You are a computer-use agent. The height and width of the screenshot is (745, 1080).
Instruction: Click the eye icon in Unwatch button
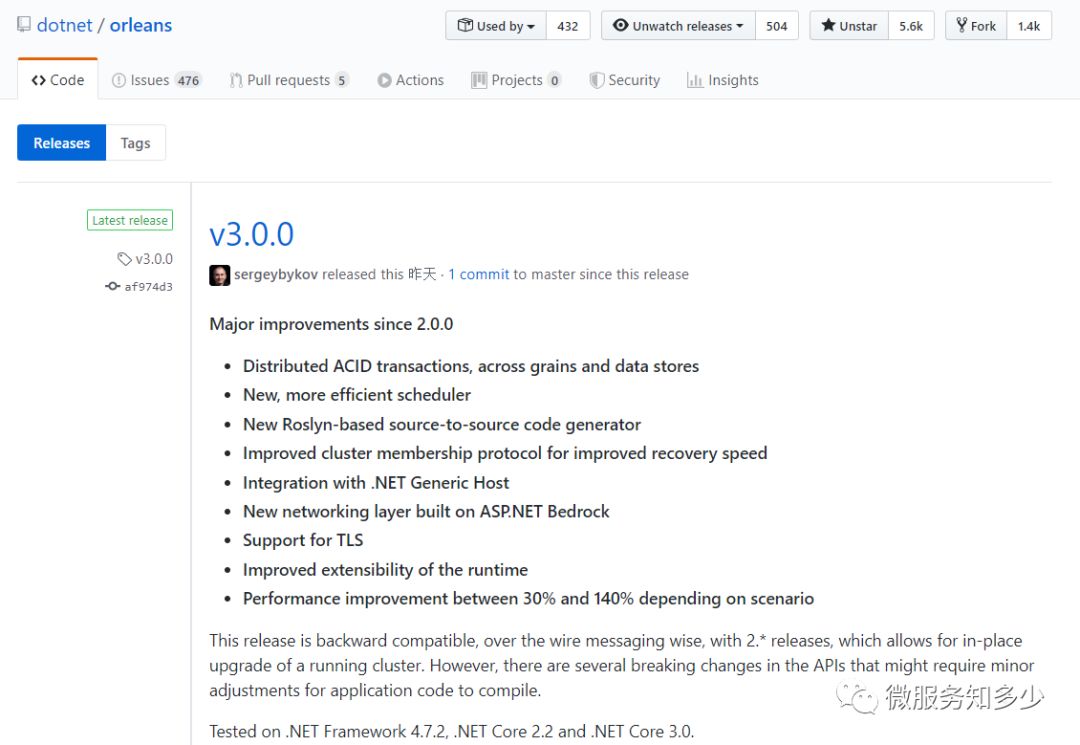coord(621,25)
